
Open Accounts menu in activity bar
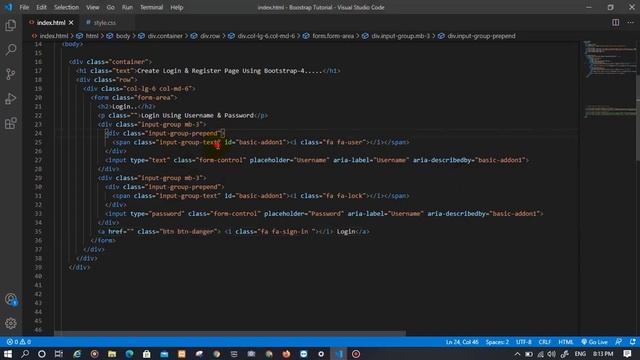pos(11,300)
